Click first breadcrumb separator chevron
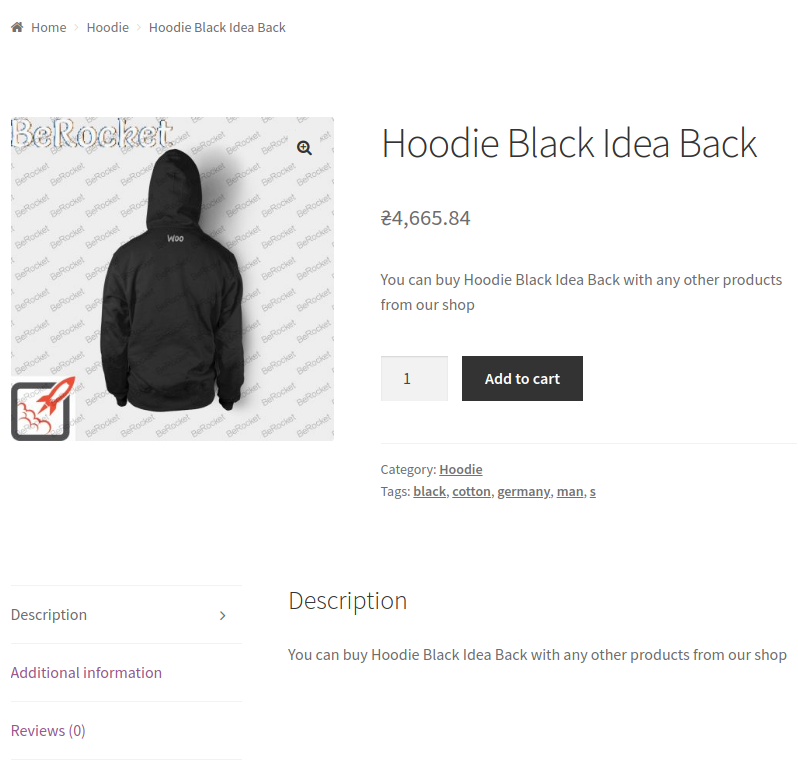 76,27
